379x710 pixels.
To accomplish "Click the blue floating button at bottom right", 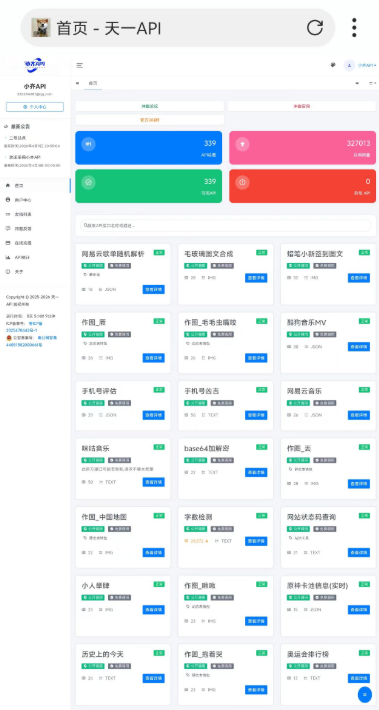I will (365, 694).
